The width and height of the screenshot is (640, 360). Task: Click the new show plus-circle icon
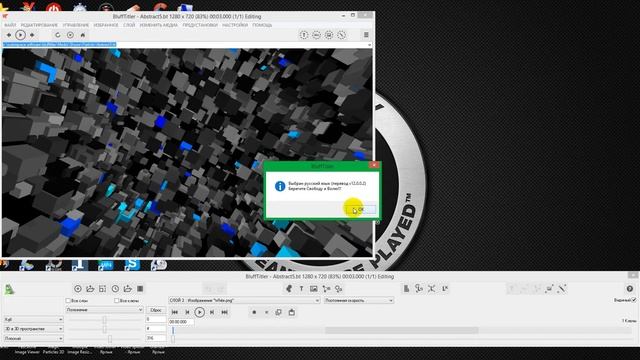click(x=78, y=289)
